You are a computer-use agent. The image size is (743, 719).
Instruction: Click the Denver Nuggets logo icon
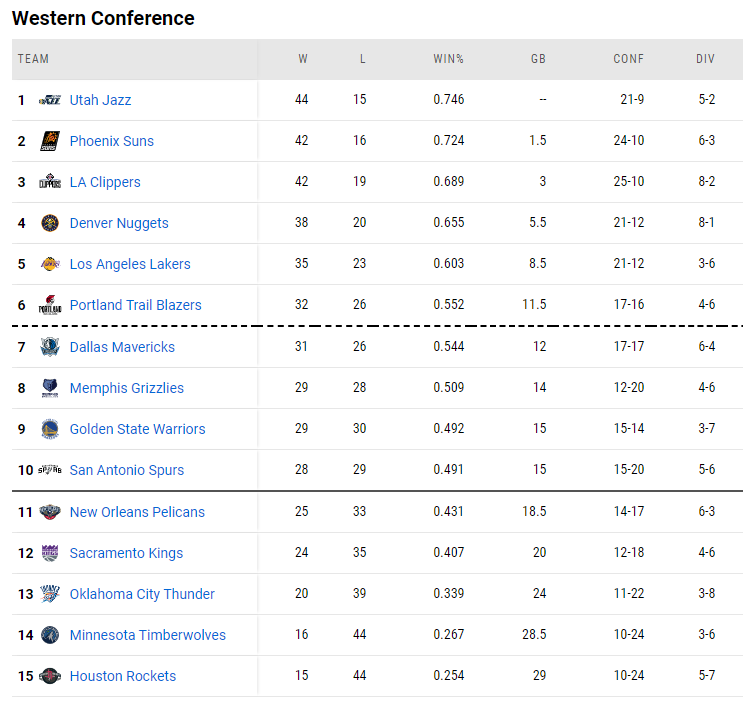(x=50, y=223)
